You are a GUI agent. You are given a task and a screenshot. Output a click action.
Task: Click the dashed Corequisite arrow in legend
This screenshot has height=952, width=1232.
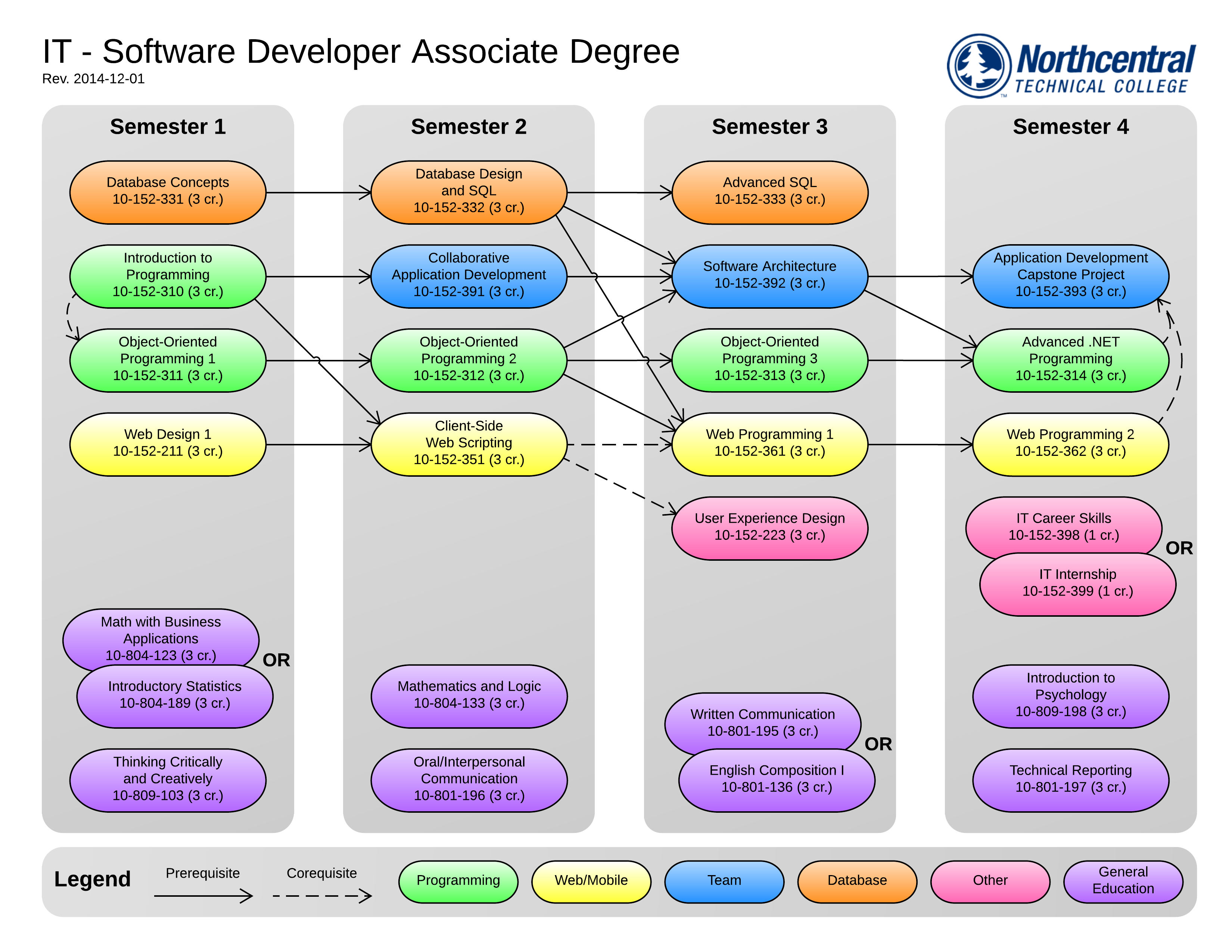[x=321, y=895]
